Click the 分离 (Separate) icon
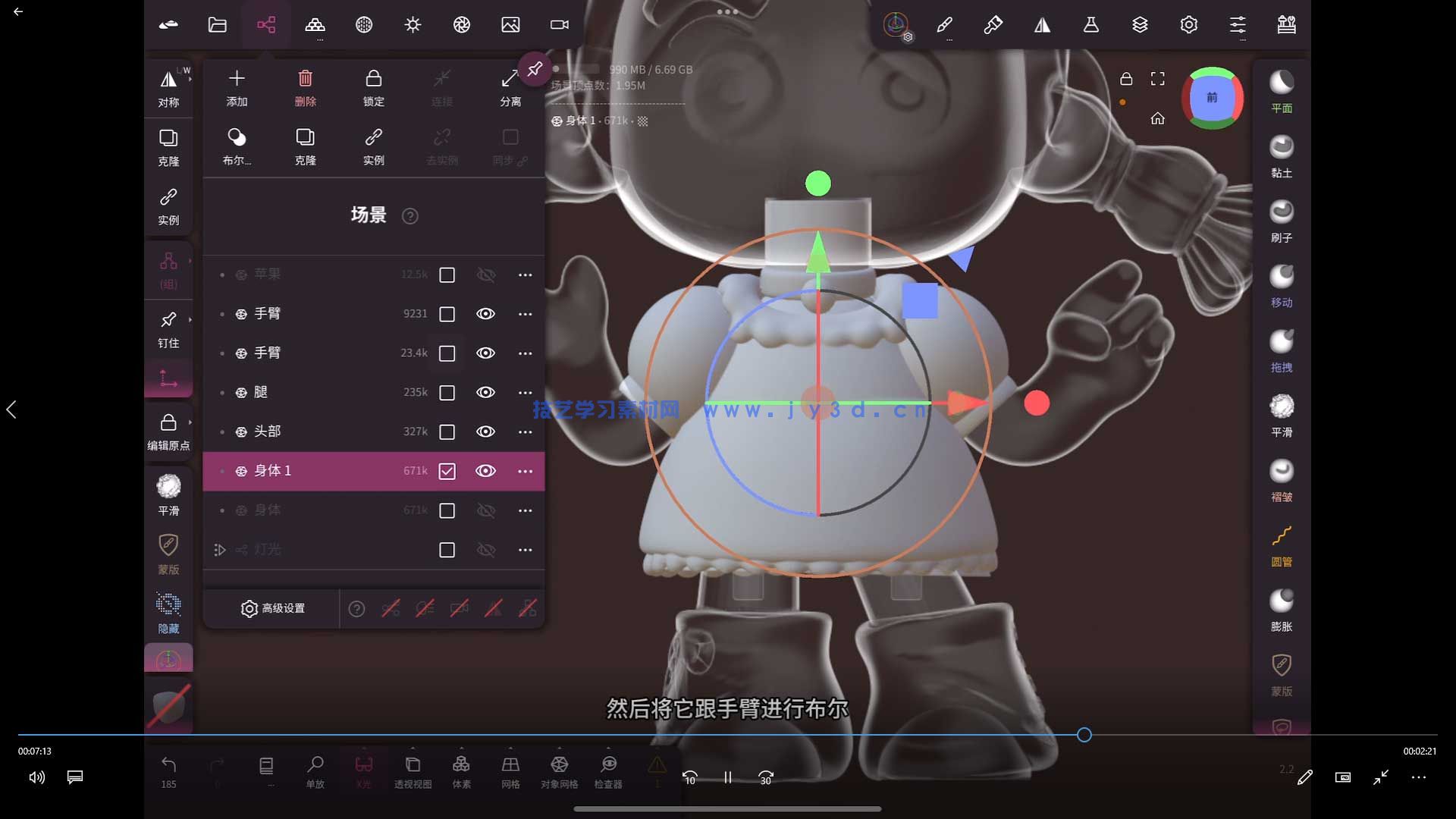 click(510, 79)
